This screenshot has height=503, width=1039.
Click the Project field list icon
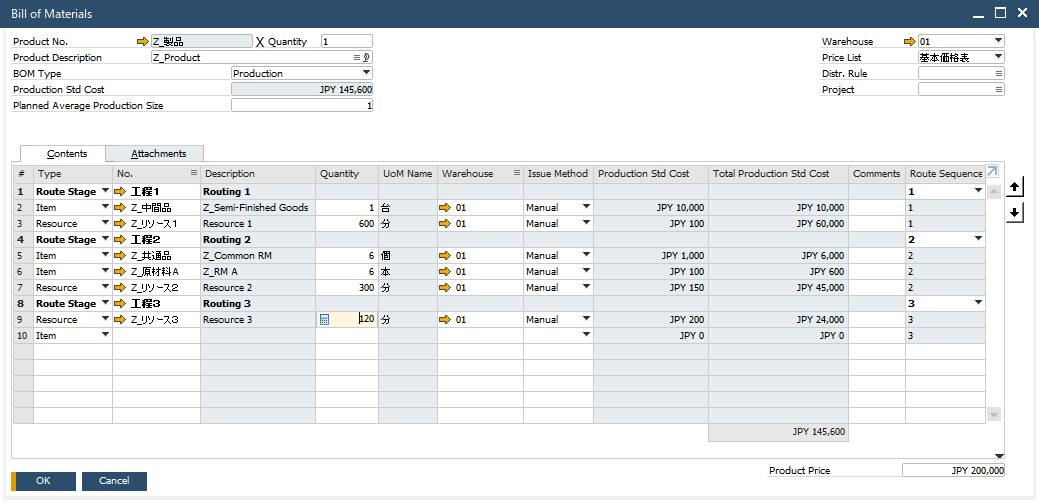(x=998, y=90)
